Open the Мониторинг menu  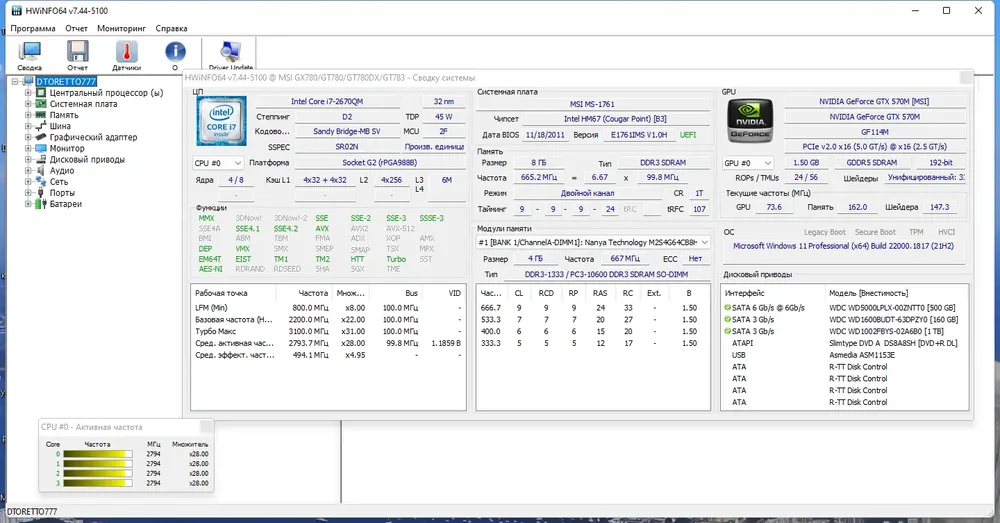pyautogui.click(x=121, y=28)
